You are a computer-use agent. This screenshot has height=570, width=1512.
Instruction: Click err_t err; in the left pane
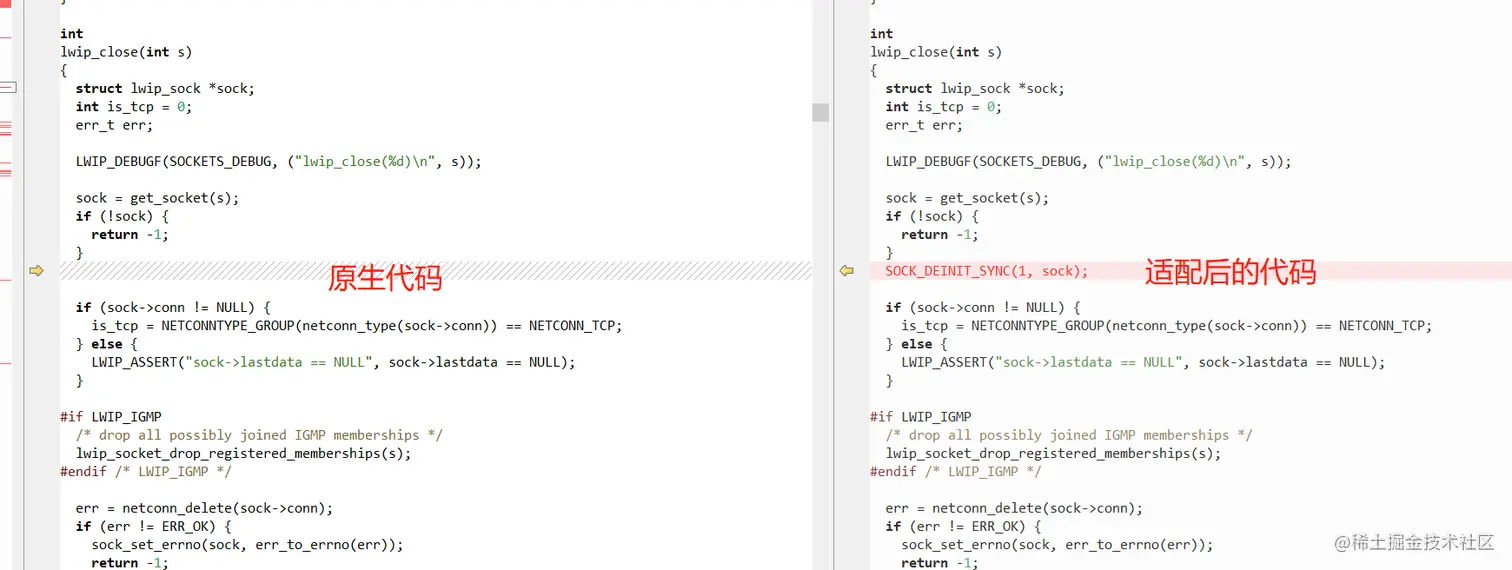coord(114,125)
